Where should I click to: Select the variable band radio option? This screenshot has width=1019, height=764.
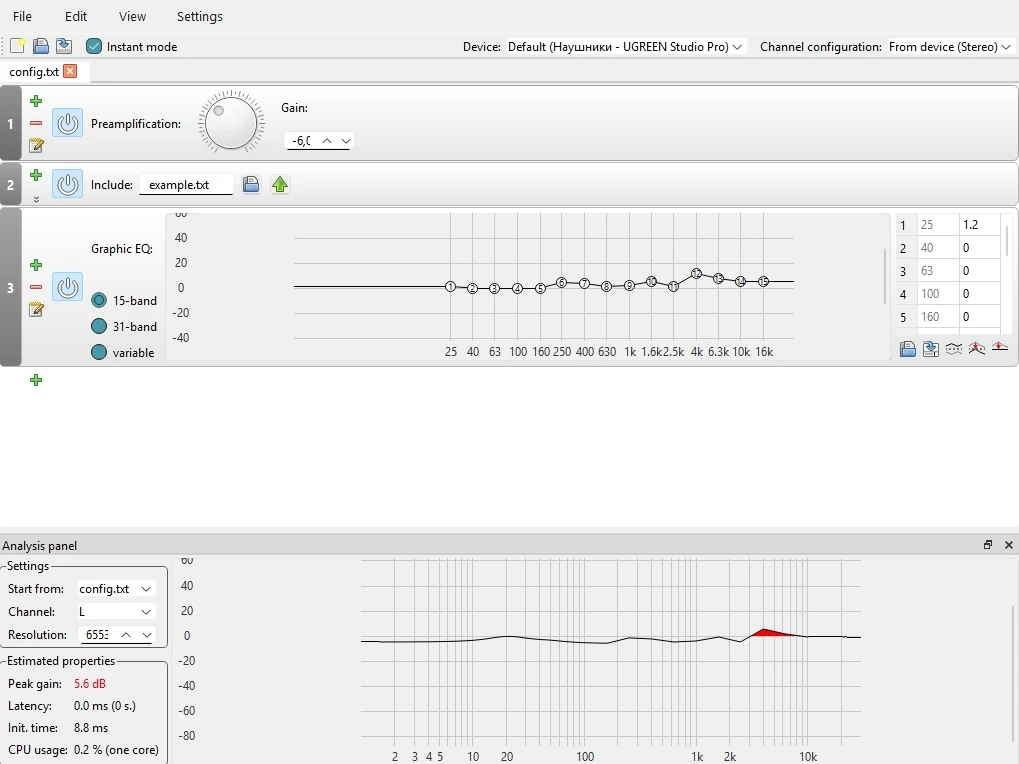pos(99,352)
